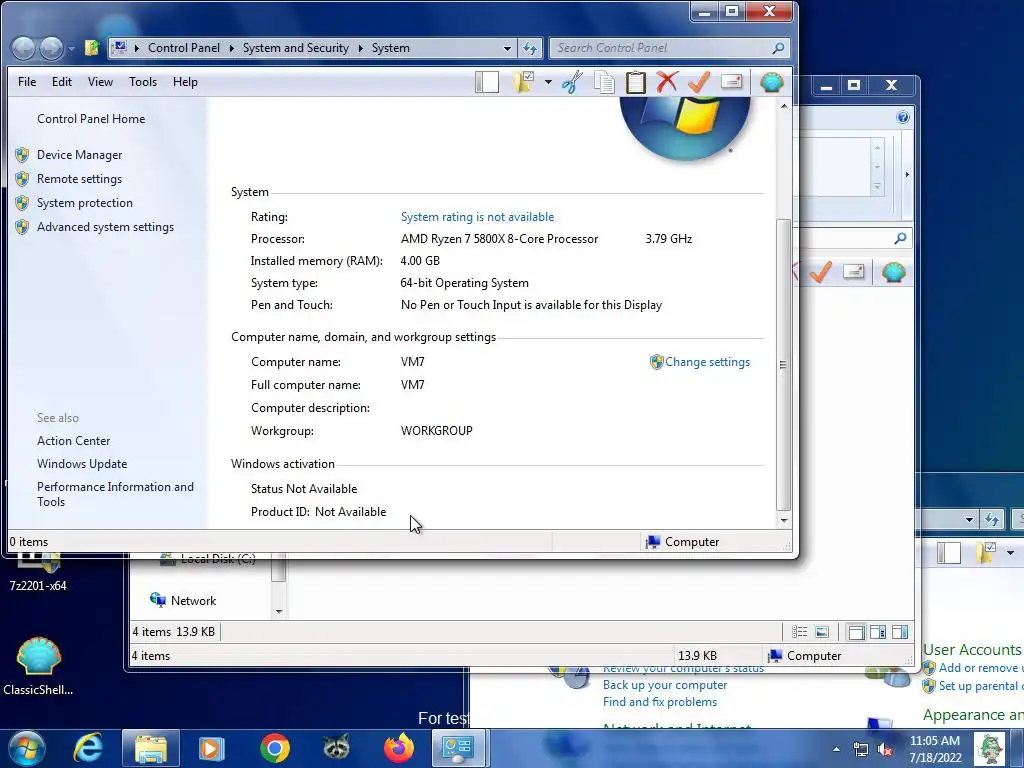Viewport: 1024px width, 768px height.
Task: Open Classic Shell settings shell icon in System toolbar
Action: pyautogui.click(x=771, y=82)
